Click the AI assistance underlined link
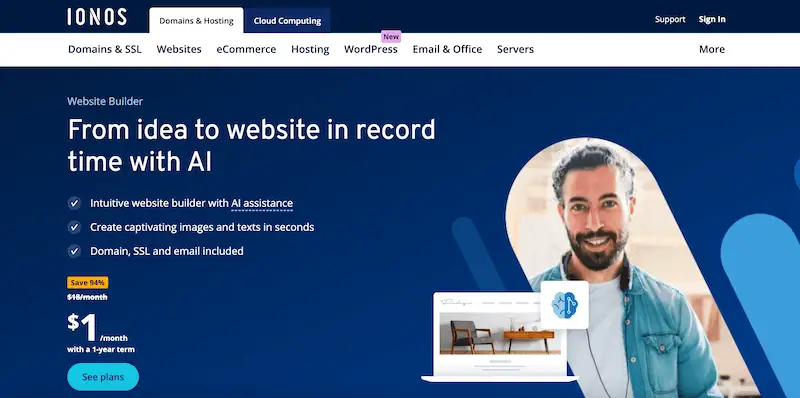800x398 pixels. point(262,203)
